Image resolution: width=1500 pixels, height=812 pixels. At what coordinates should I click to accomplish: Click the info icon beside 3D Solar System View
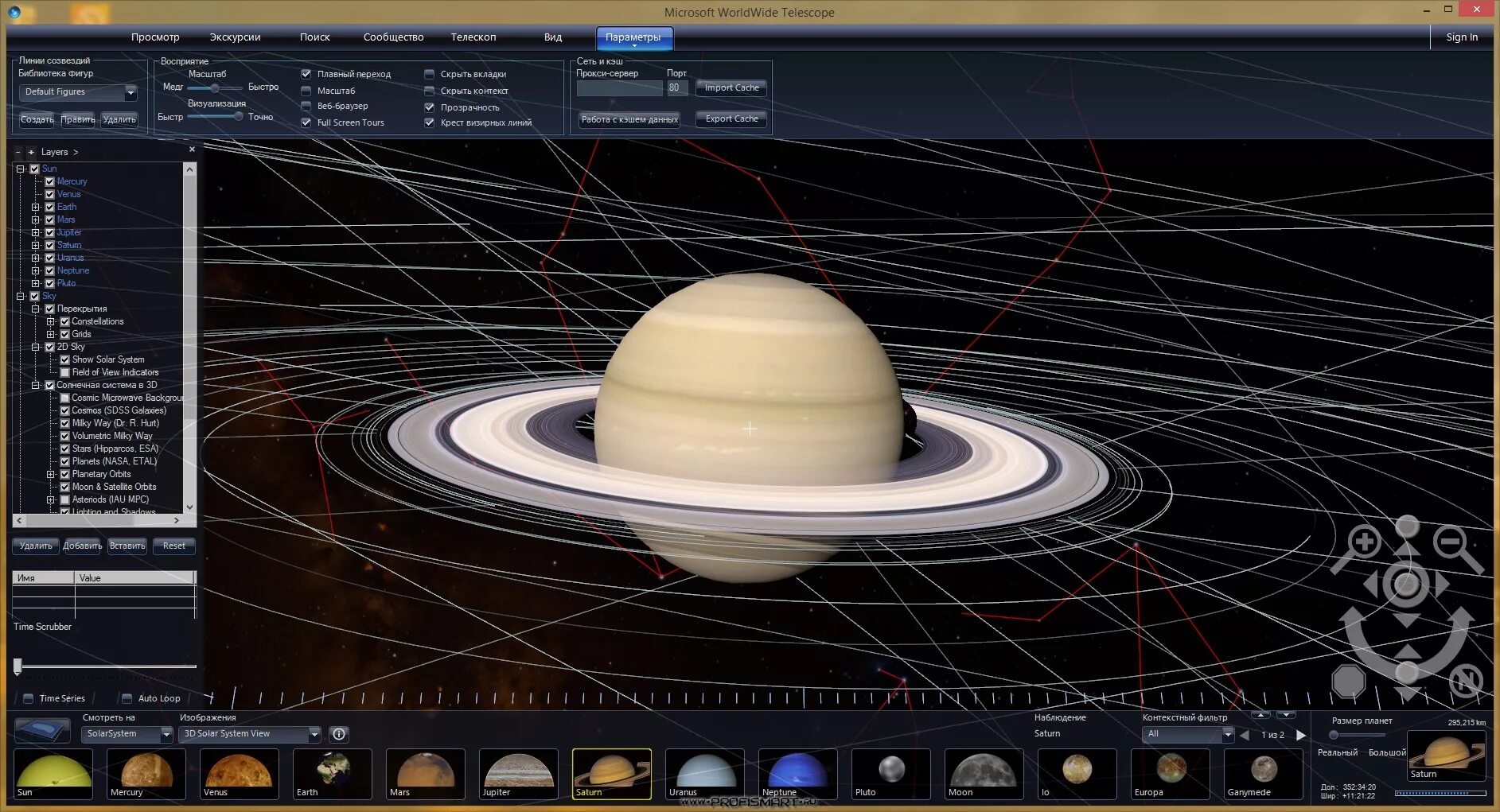tap(339, 734)
